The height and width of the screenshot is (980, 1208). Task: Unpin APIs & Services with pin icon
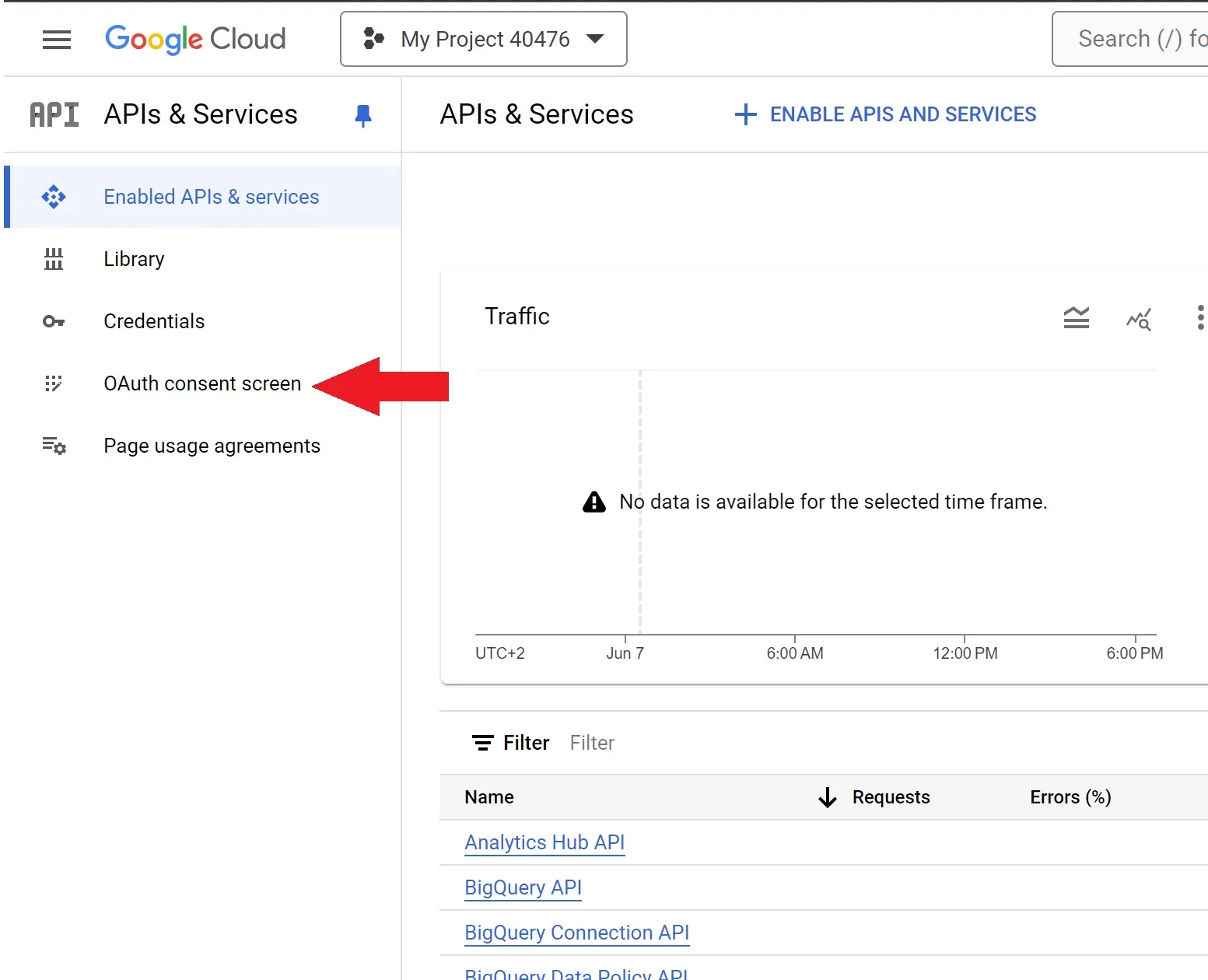click(362, 115)
